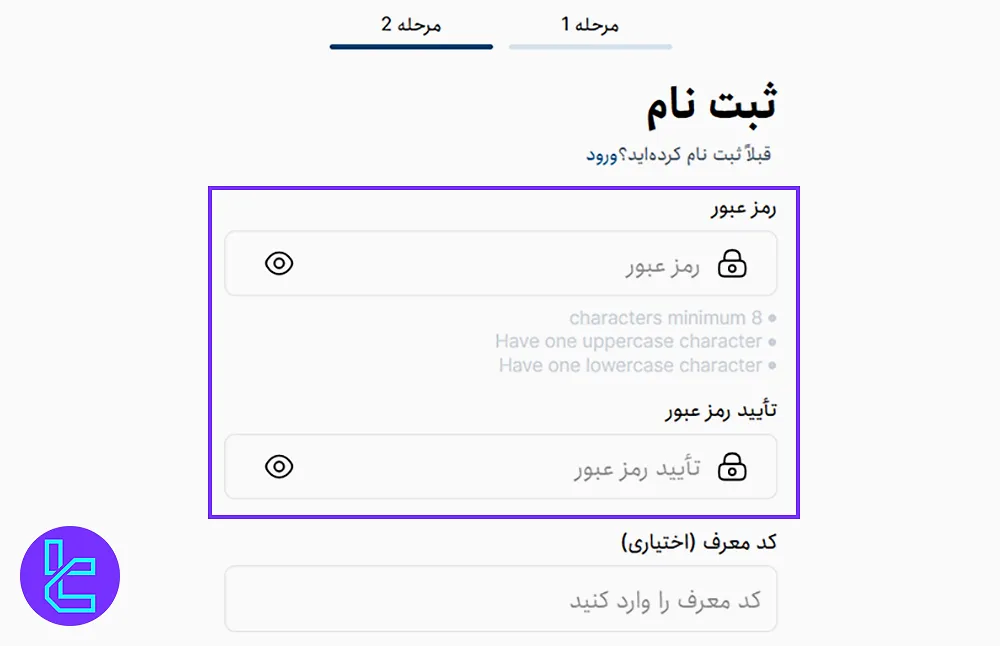Image resolution: width=1000 pixels, height=646 pixels.
Task: Click the کد معرف referral code input field
Action: point(500,597)
